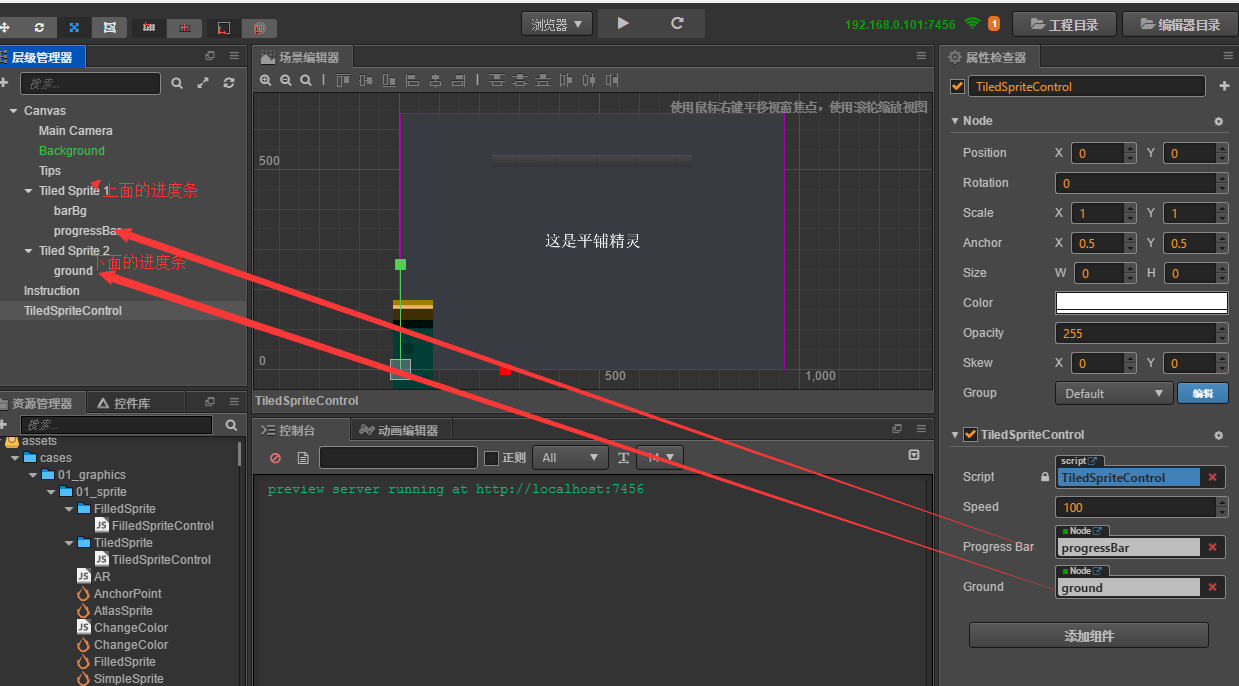This screenshot has width=1239, height=686.
Task: Collapse the Node section in inspector
Action: coord(955,121)
